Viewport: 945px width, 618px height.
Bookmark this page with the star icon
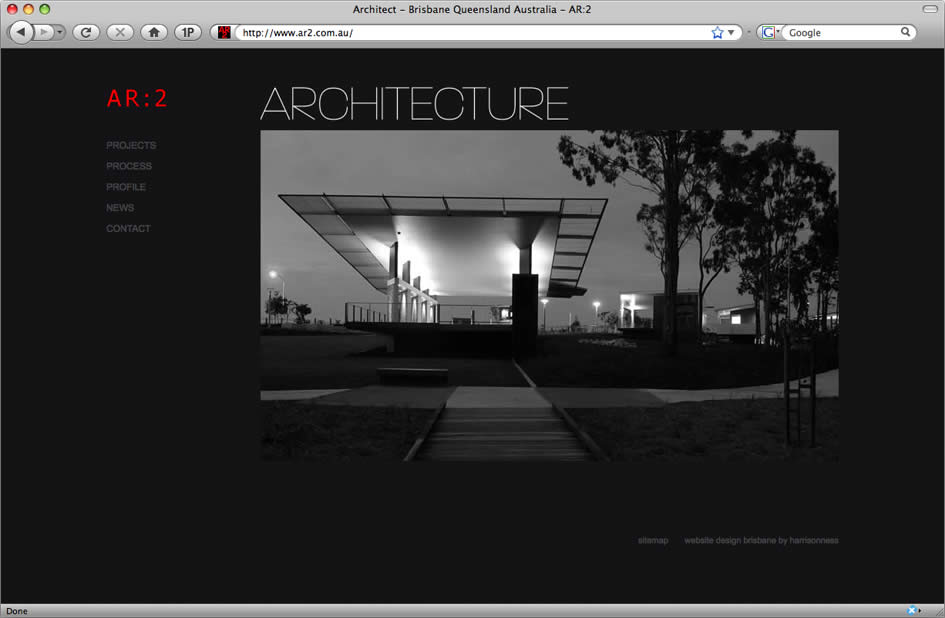click(x=717, y=33)
